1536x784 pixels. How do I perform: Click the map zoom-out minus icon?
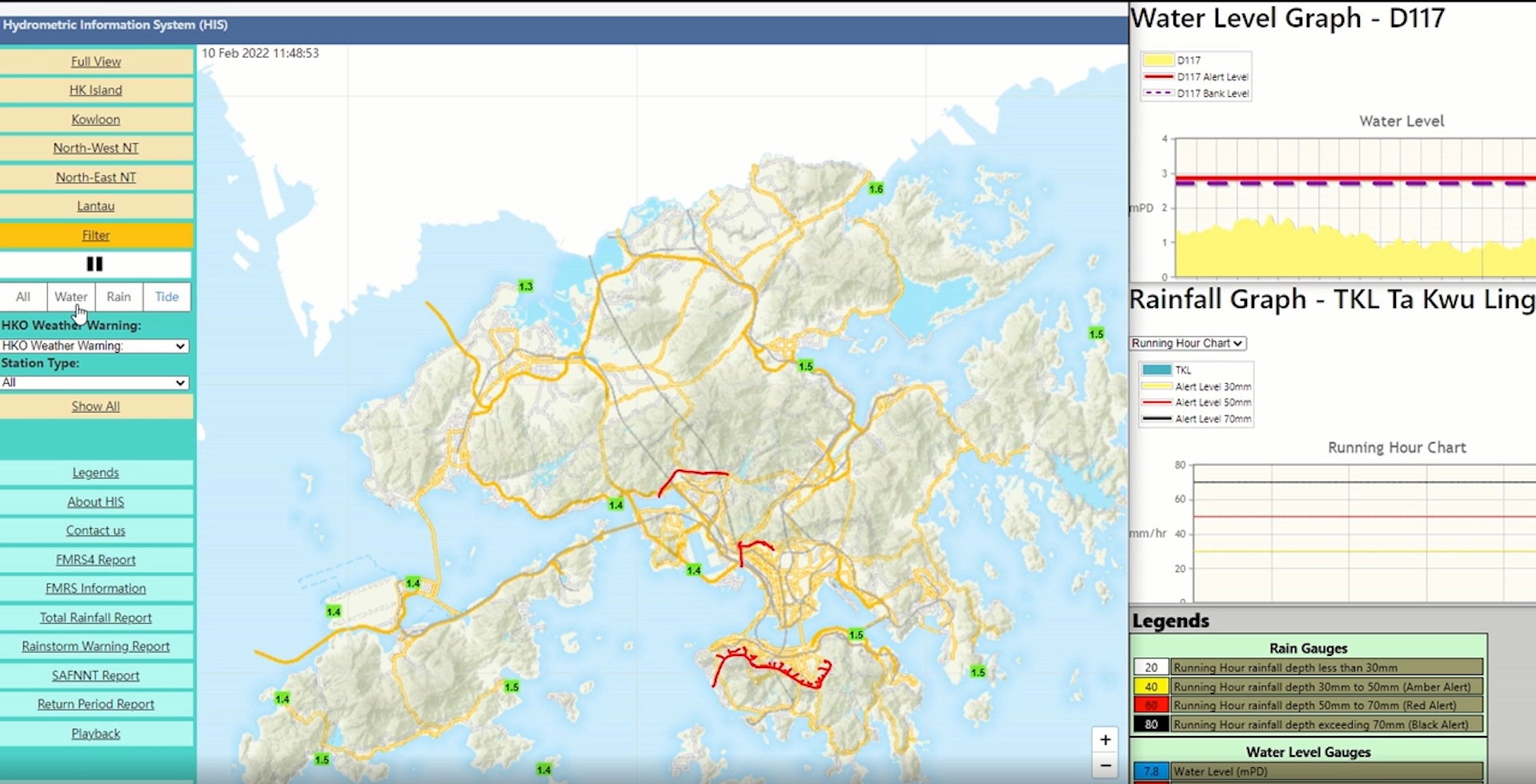tap(1105, 766)
